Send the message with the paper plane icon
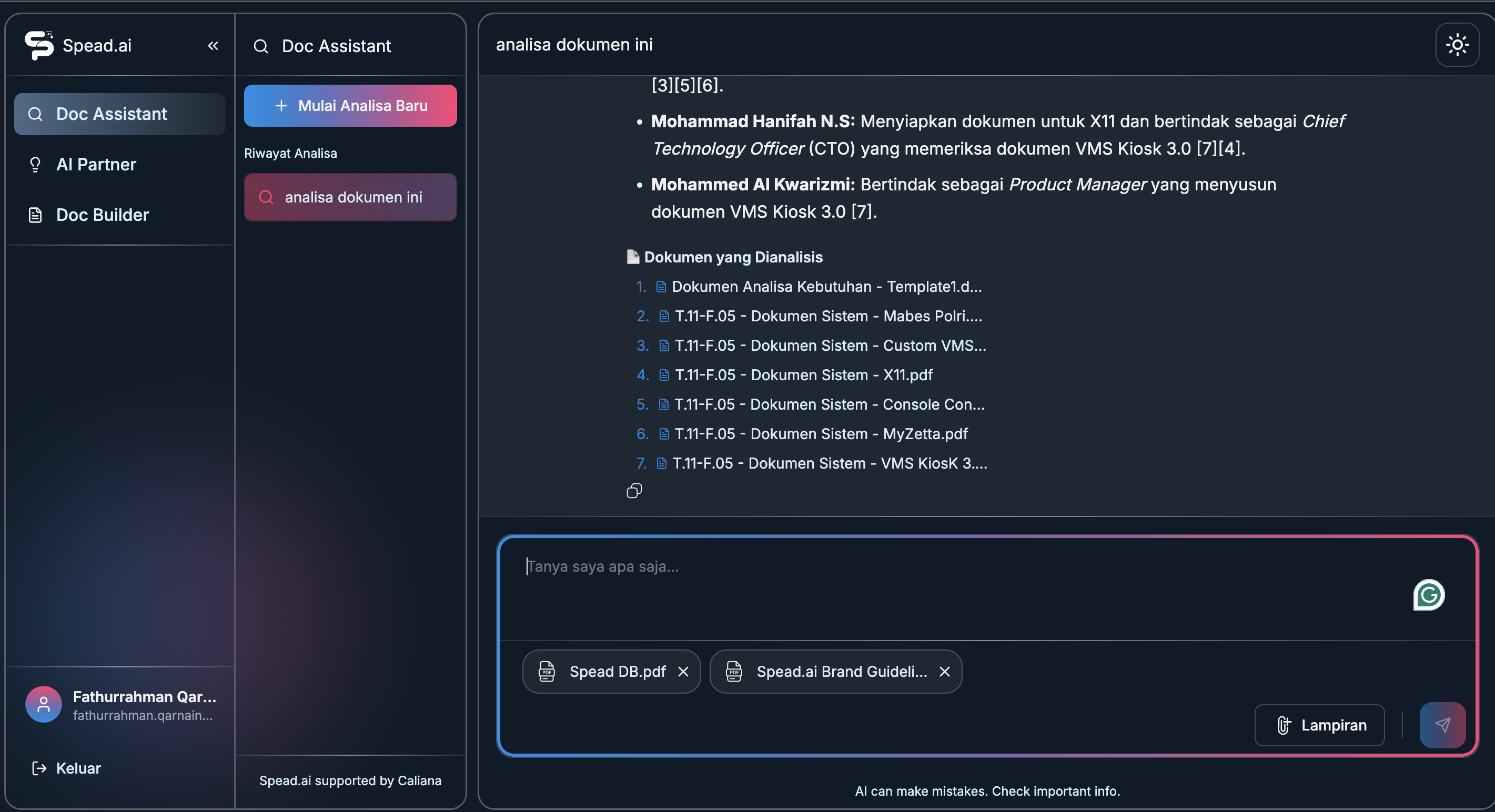Viewport: 1495px width, 812px height. [x=1443, y=725]
